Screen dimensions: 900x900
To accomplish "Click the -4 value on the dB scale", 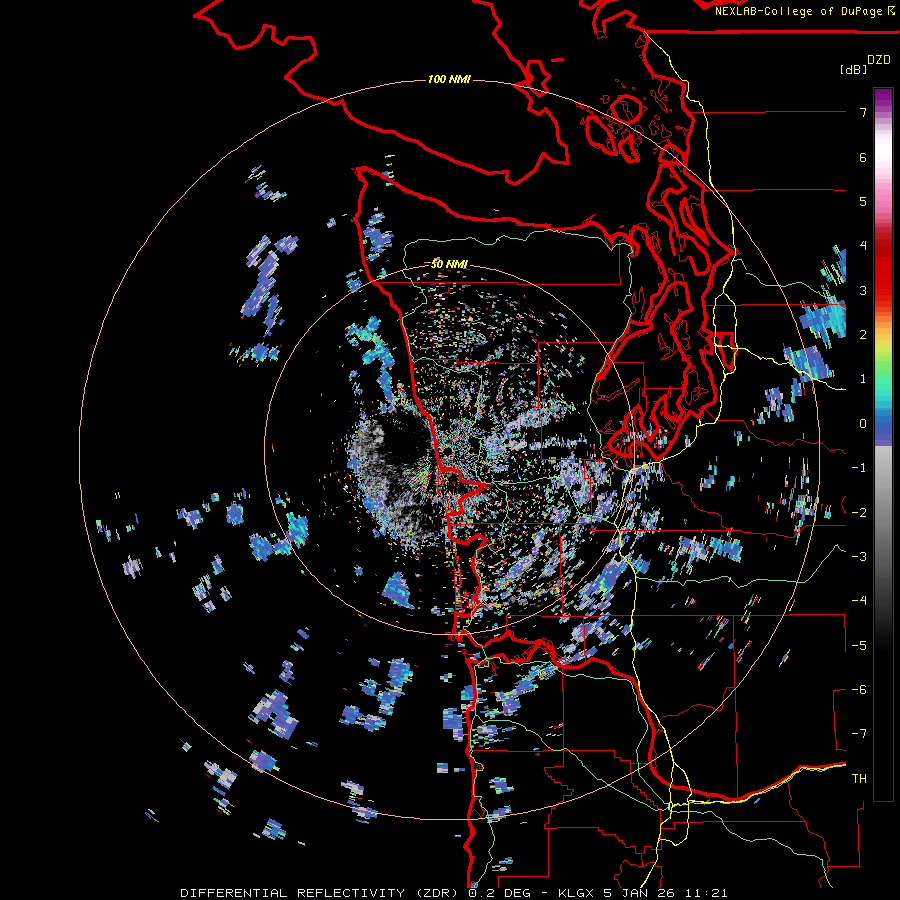I will (859, 601).
